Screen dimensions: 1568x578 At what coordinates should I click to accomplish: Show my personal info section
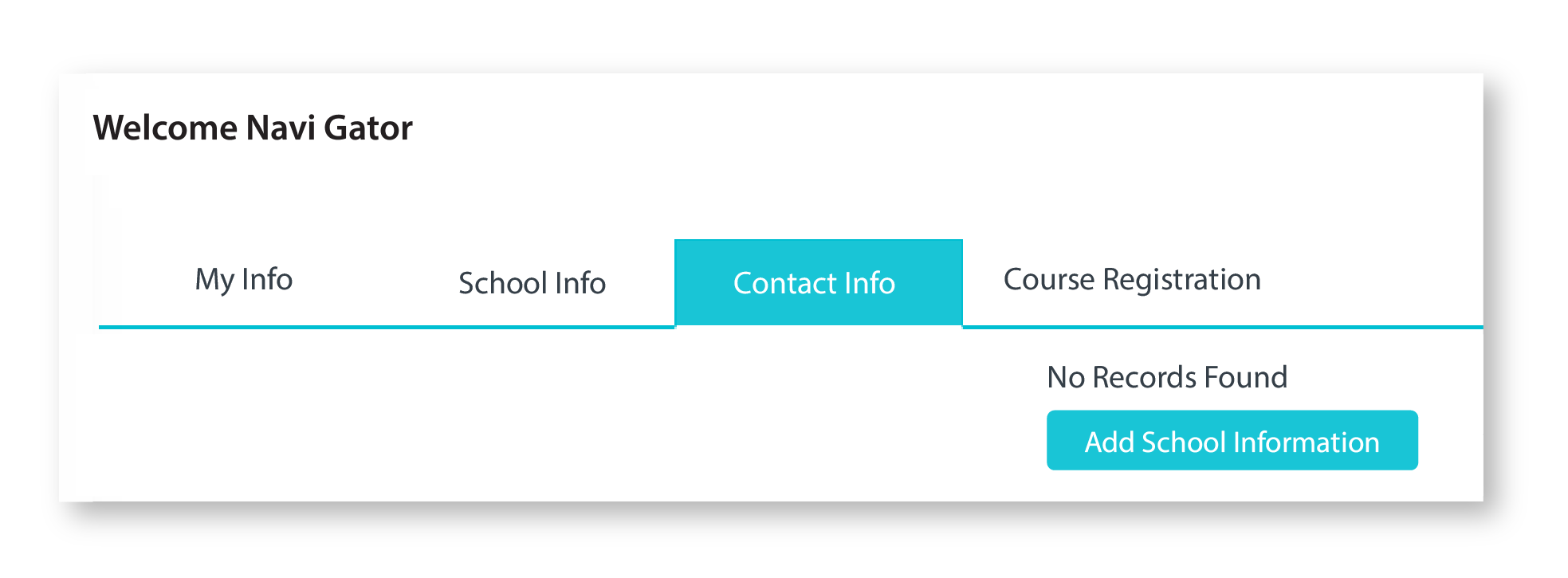(x=244, y=280)
